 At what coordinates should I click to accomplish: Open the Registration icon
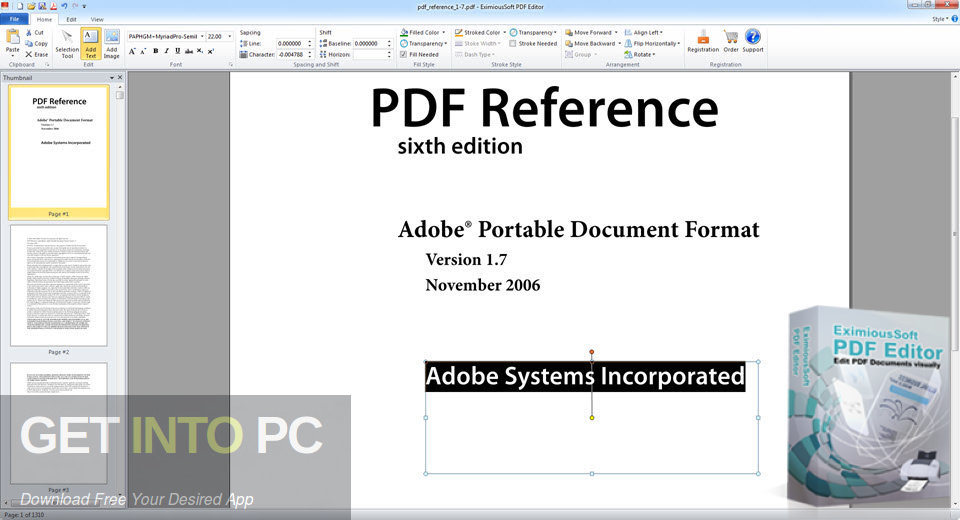click(x=703, y=41)
